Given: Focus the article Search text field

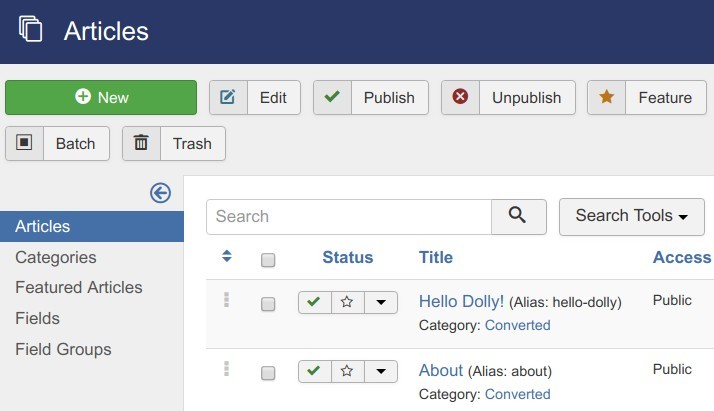Looking at the screenshot, I should (348, 216).
